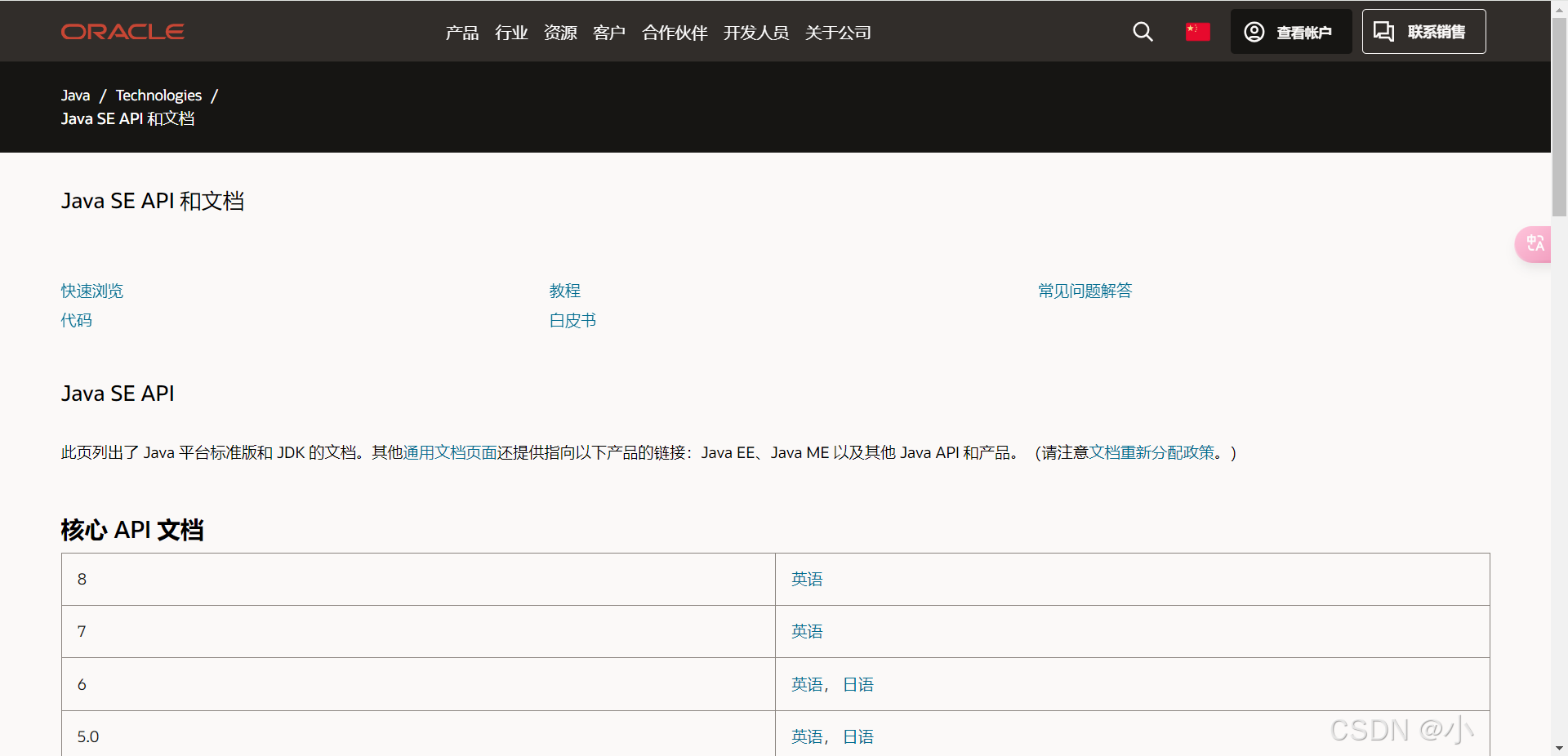Click version cell 5.0 in table
The height and width of the screenshot is (756, 1568).
tap(418, 734)
